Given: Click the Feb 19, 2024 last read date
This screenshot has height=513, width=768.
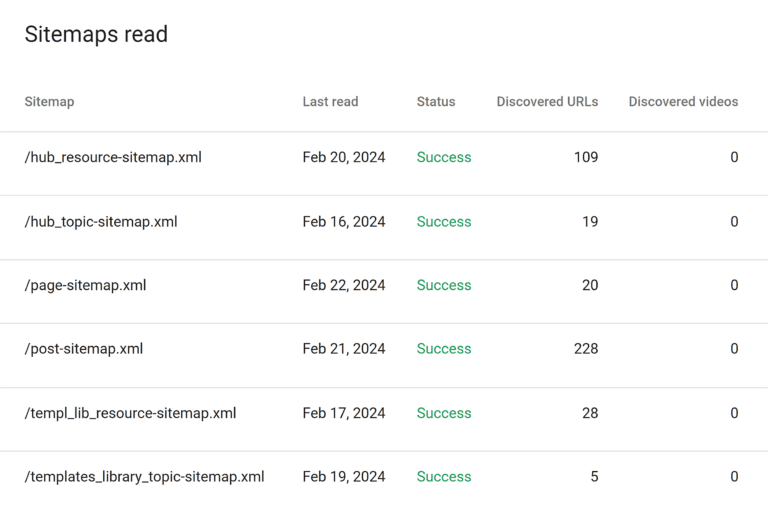Looking at the screenshot, I should [x=344, y=477].
